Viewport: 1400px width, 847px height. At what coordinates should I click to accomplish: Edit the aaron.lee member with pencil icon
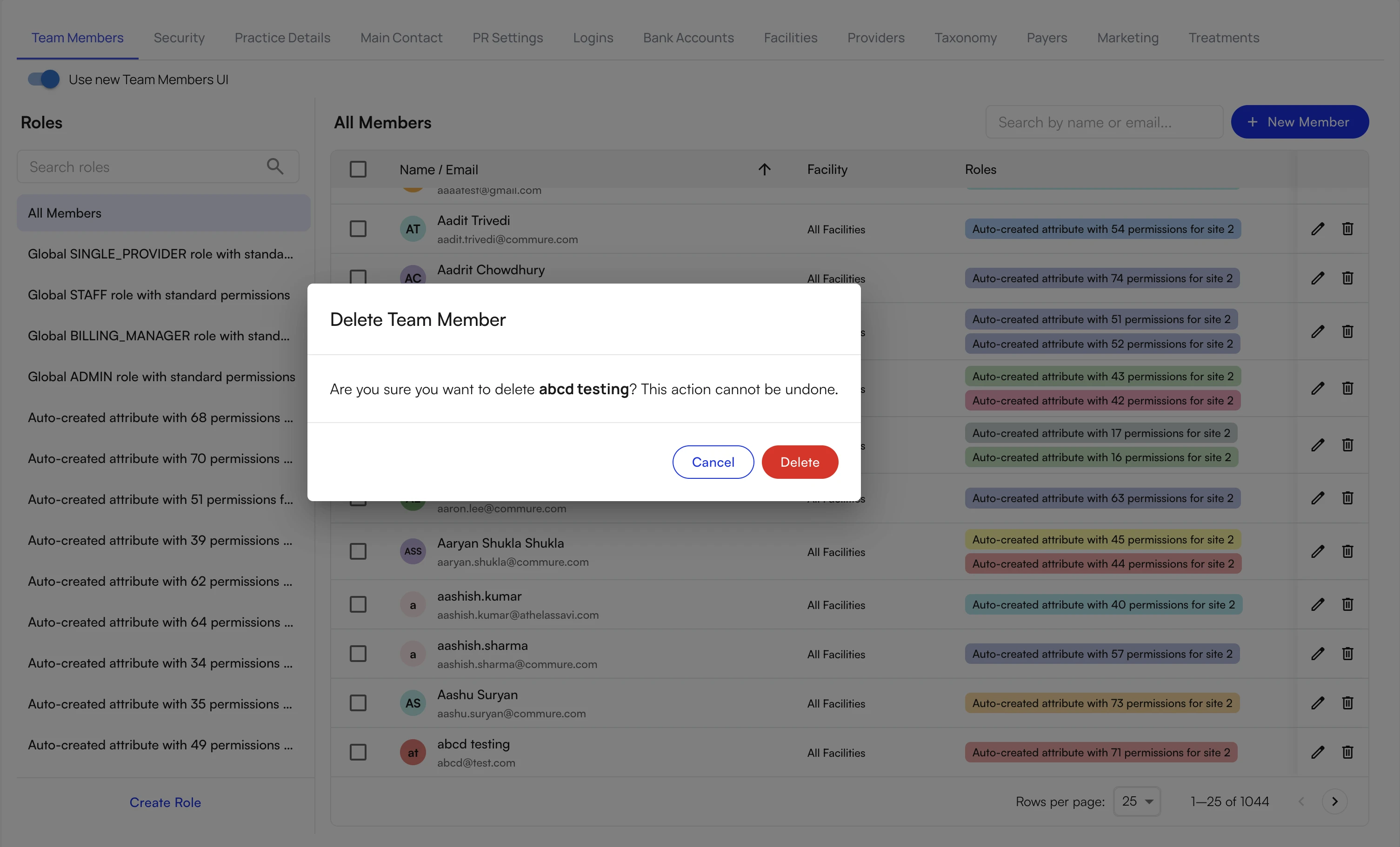(x=1318, y=498)
